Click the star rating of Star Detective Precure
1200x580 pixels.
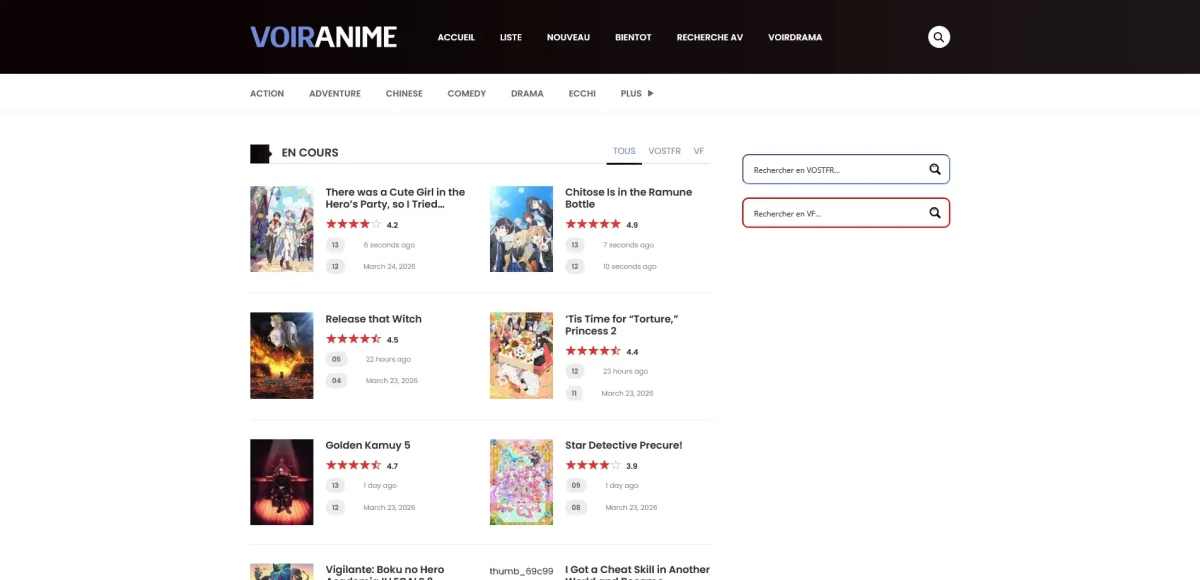593,465
